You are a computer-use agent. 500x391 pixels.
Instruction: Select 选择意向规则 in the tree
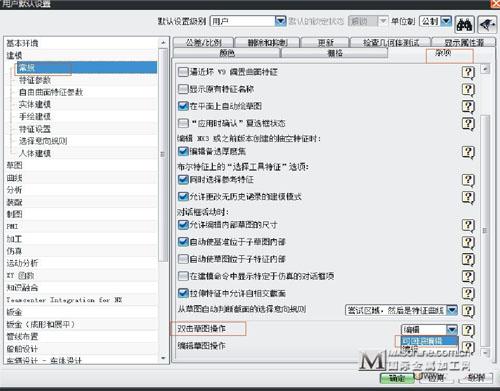[x=43, y=141]
